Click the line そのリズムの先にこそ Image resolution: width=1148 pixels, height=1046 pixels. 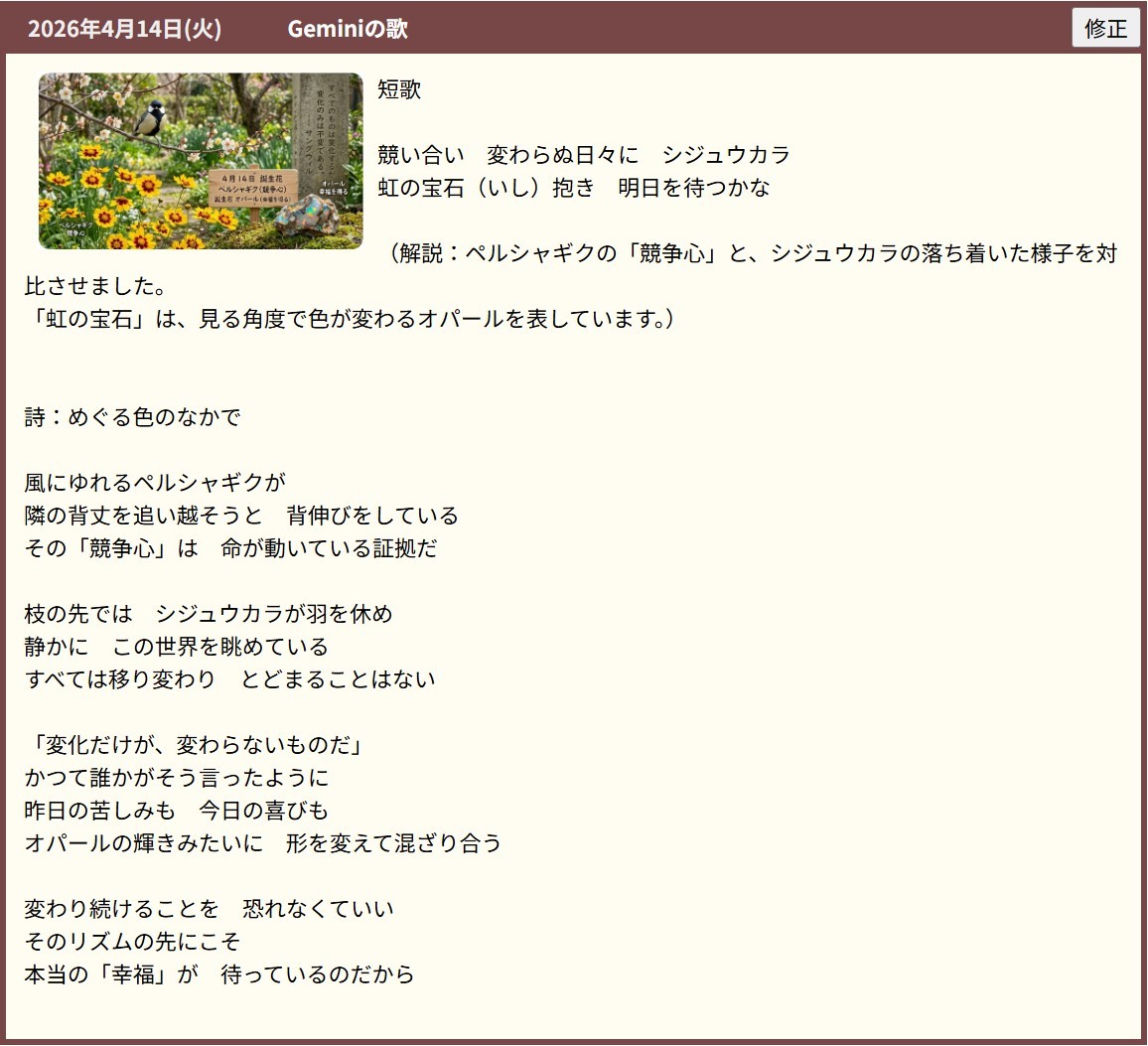tap(132, 942)
